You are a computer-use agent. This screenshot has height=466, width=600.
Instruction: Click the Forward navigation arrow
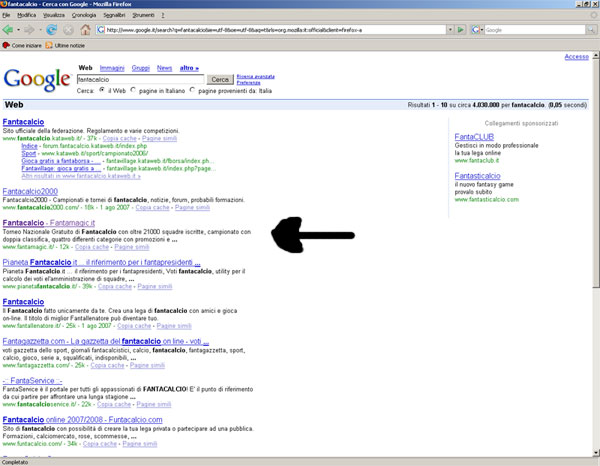(x=29, y=29)
